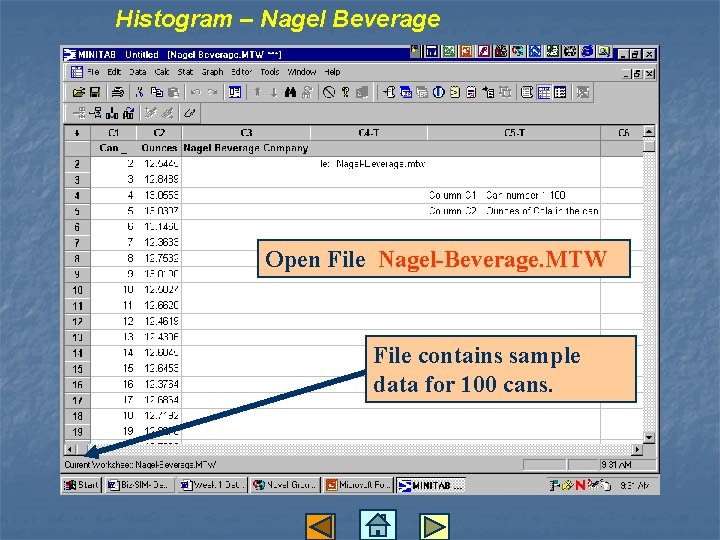
Task: Open Help with the question mark icon
Action: [346, 92]
